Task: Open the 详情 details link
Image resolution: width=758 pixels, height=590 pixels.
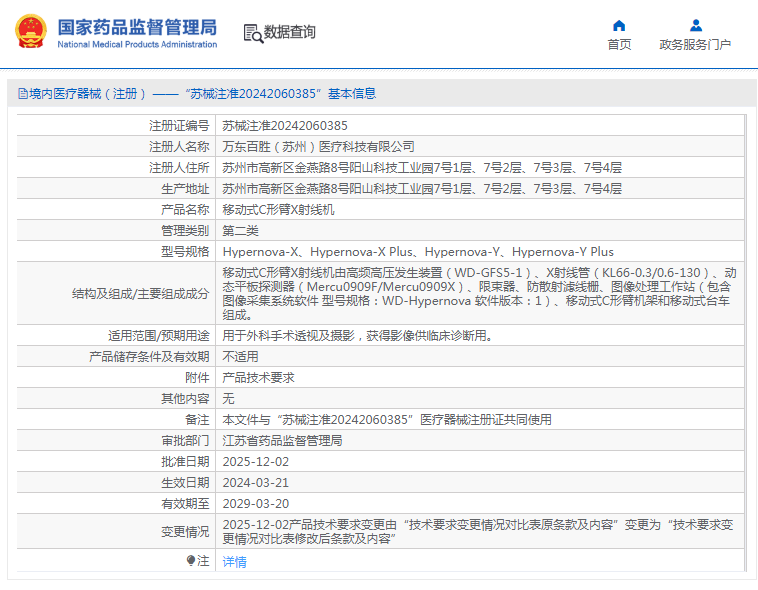Action: coord(234,561)
